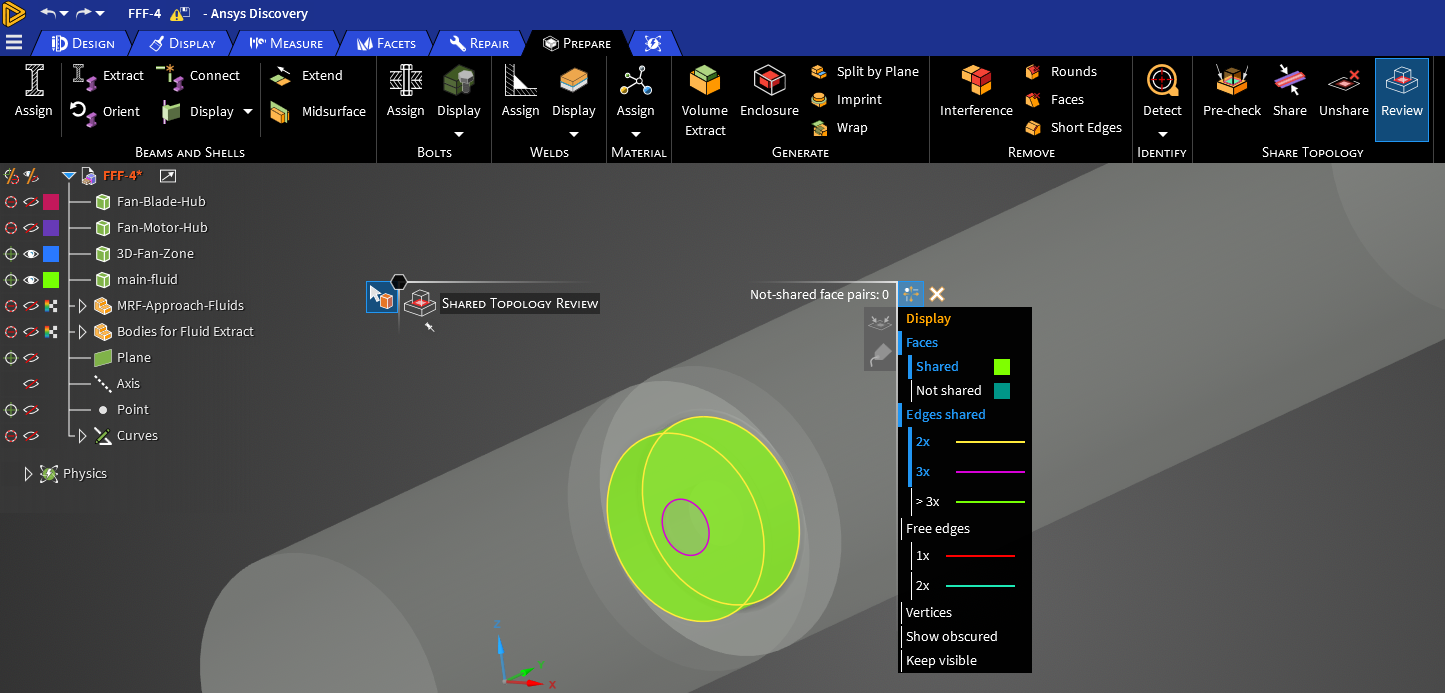Hide the main-fluid body via eye icon

(x=31, y=280)
